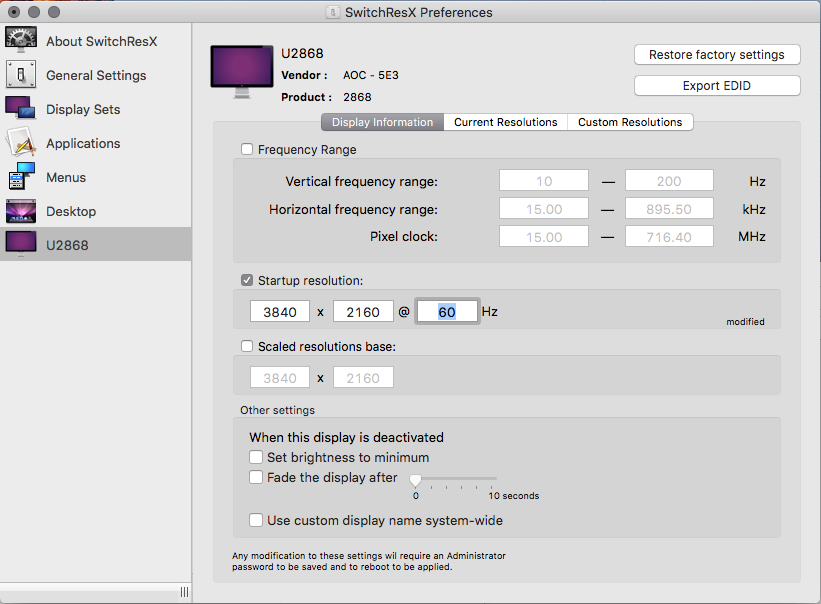
Task: Enable Scaled resolutions base checkbox
Action: coord(247,347)
